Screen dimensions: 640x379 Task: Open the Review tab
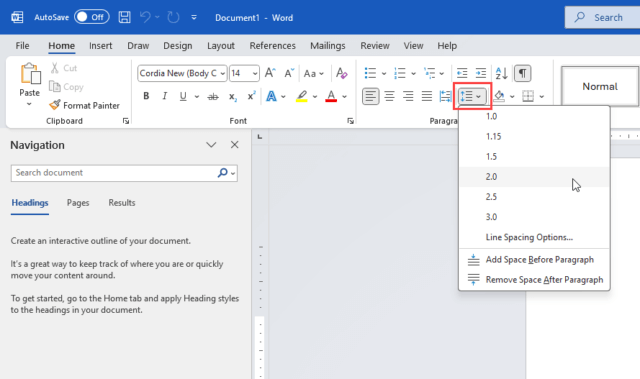click(375, 46)
